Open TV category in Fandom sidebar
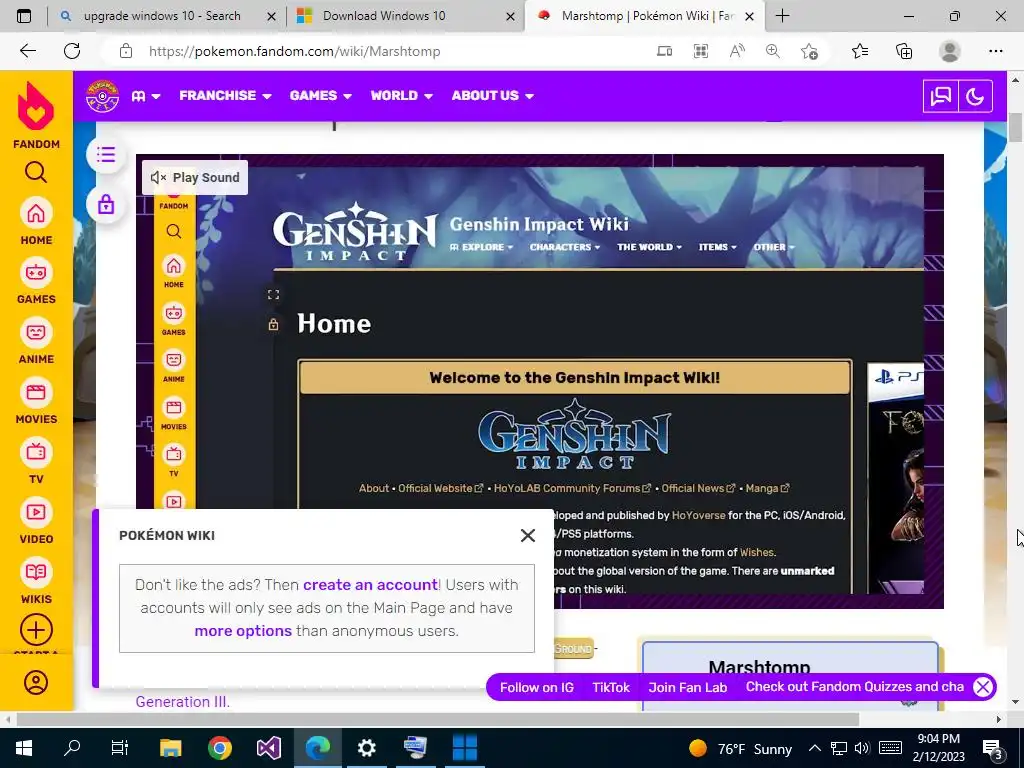1024x768 pixels. click(36, 461)
